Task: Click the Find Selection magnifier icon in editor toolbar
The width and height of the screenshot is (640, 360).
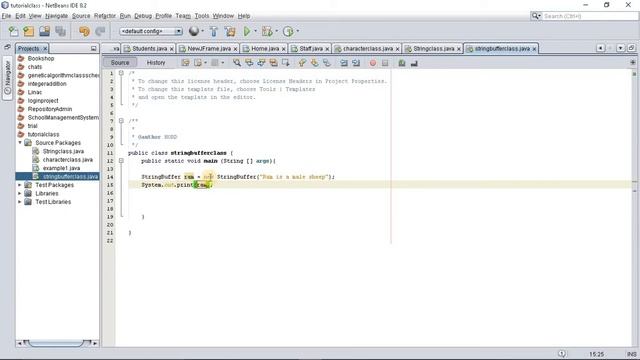Action: 237,63
